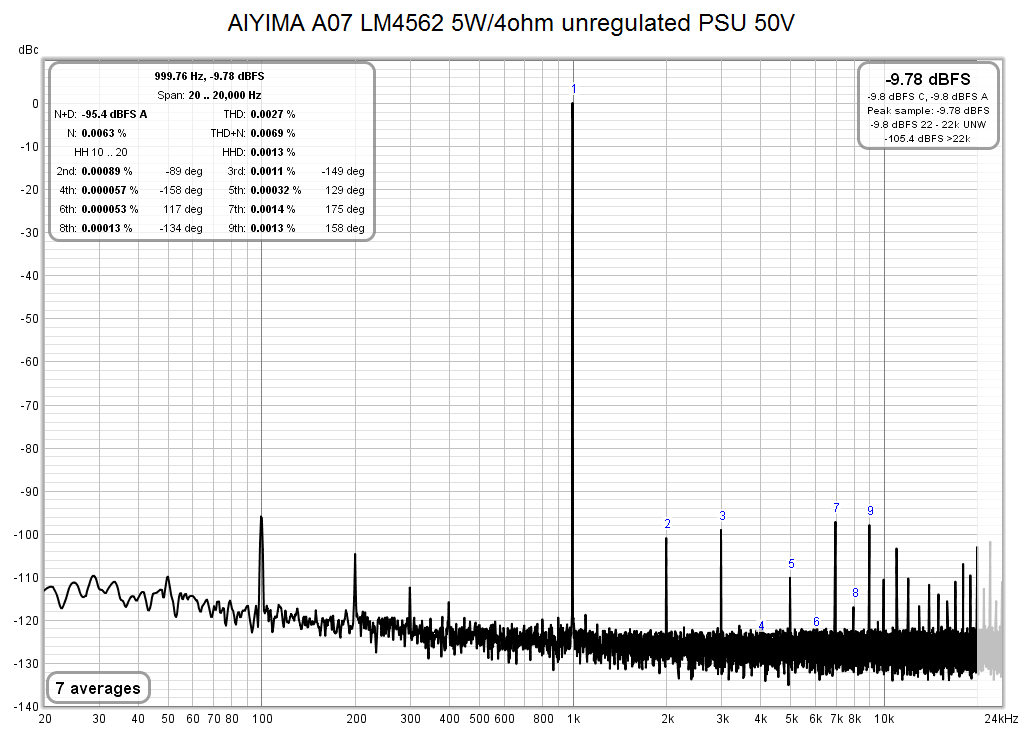
Task: Click the "1k" tick on the frequency axis
Action: pyautogui.click(x=573, y=719)
